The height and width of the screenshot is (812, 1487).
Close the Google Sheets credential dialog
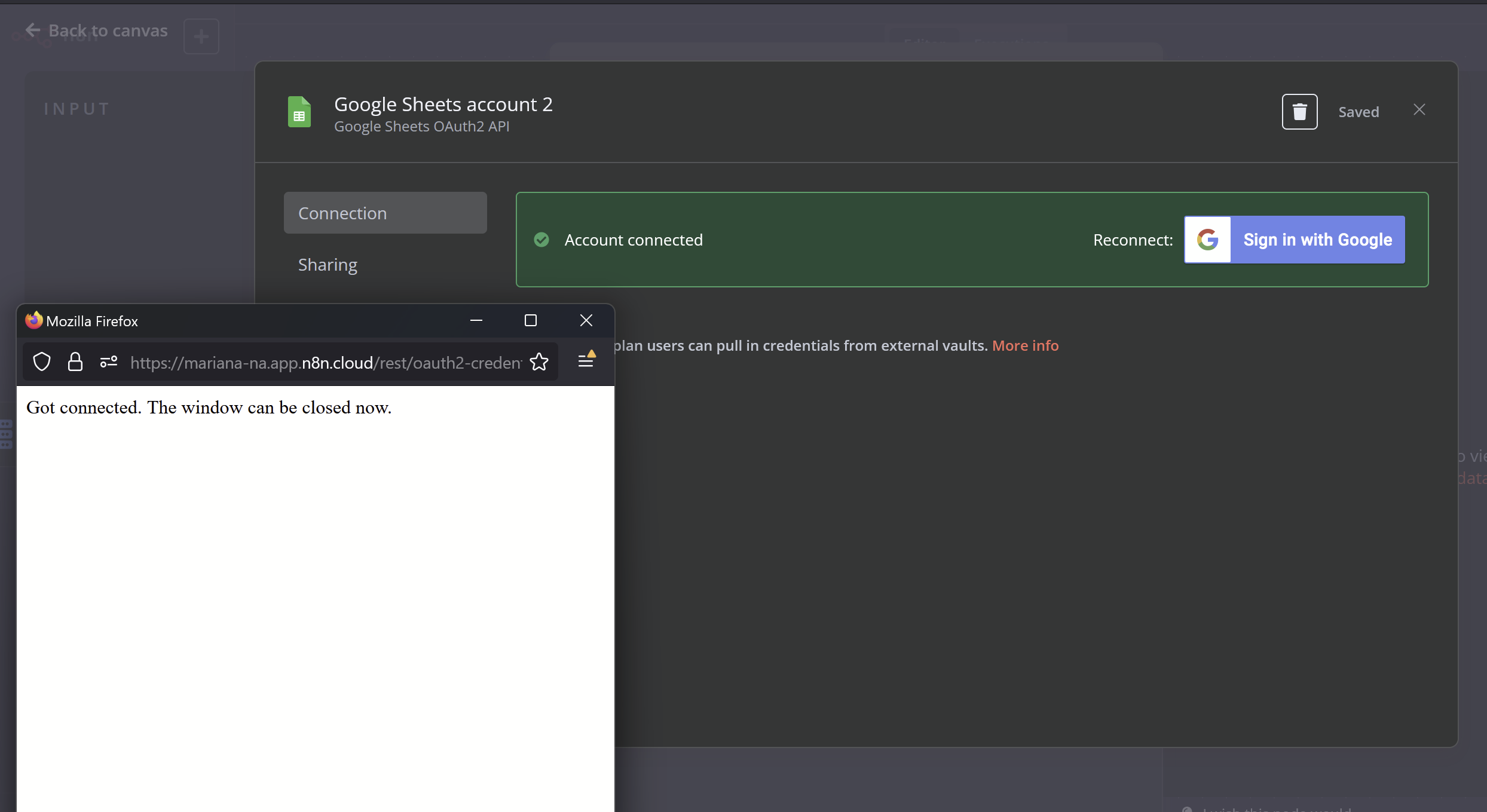(x=1419, y=109)
